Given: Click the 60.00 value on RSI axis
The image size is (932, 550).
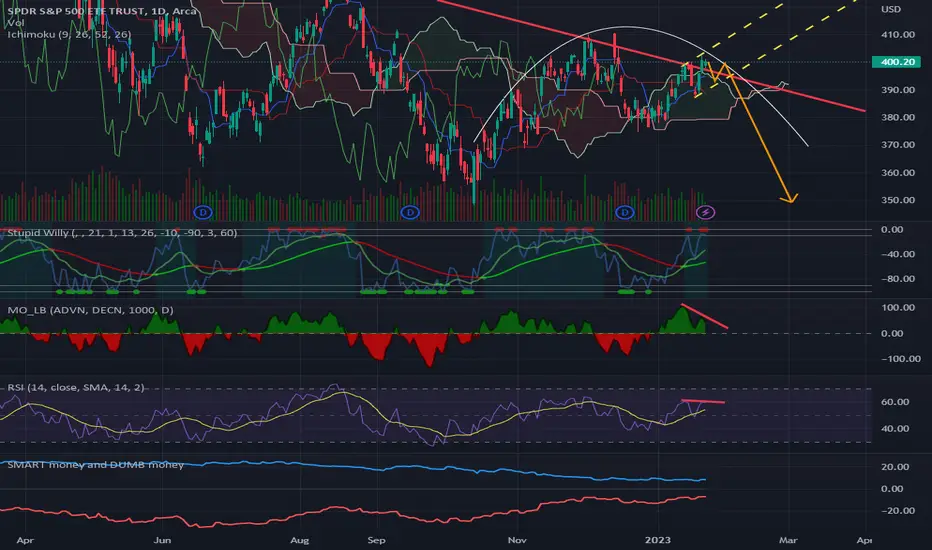Looking at the screenshot, I should tap(895, 402).
